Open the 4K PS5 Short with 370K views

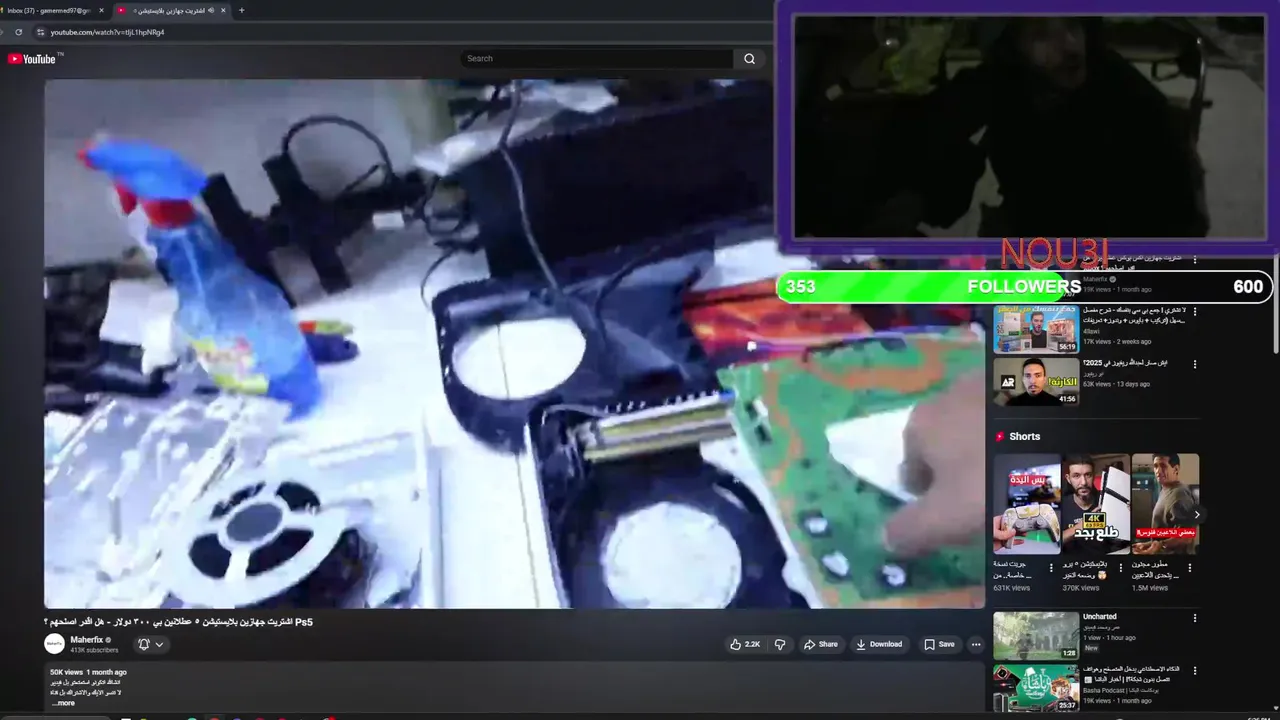[x=1096, y=504]
